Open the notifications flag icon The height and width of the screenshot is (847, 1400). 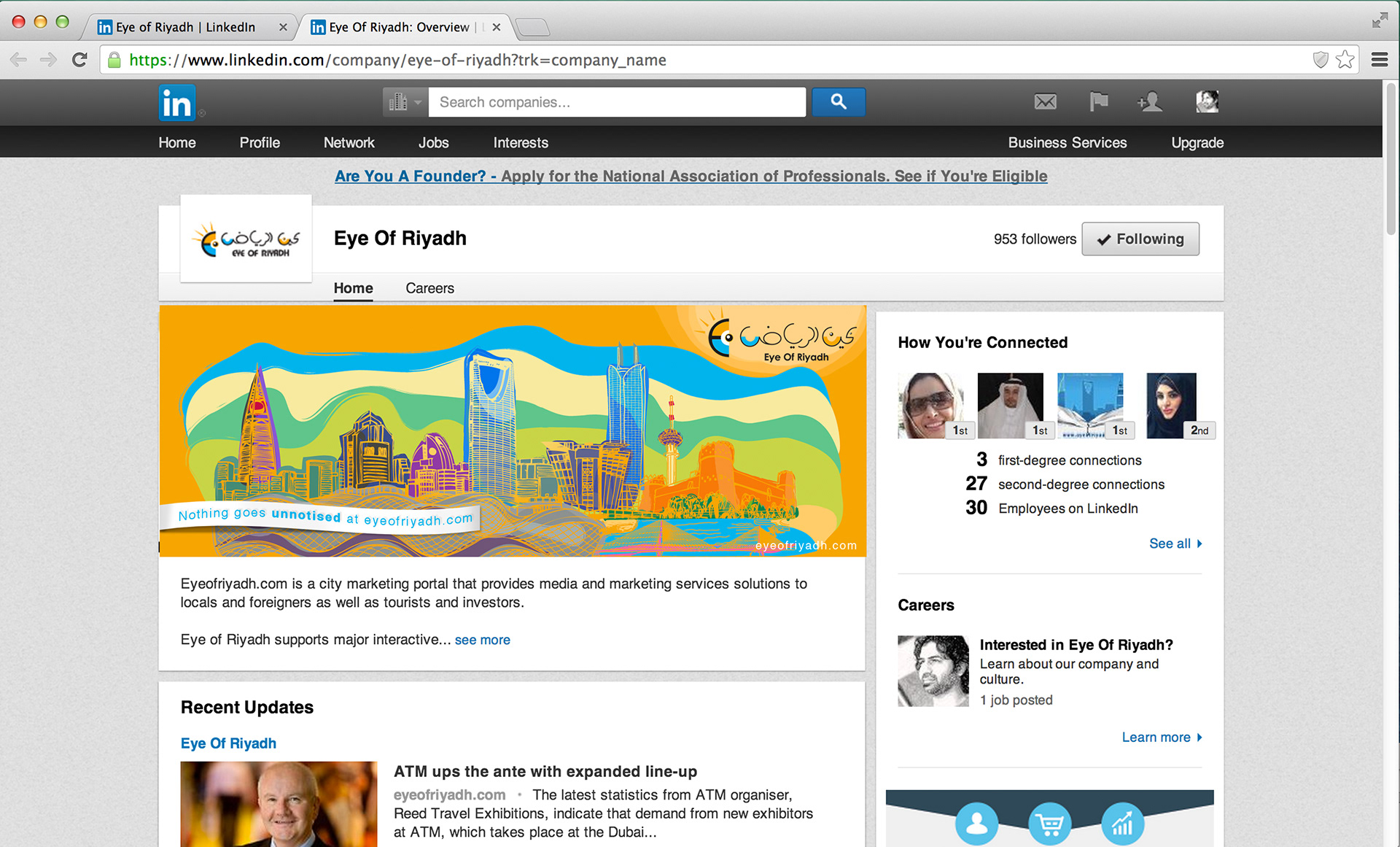(x=1098, y=102)
